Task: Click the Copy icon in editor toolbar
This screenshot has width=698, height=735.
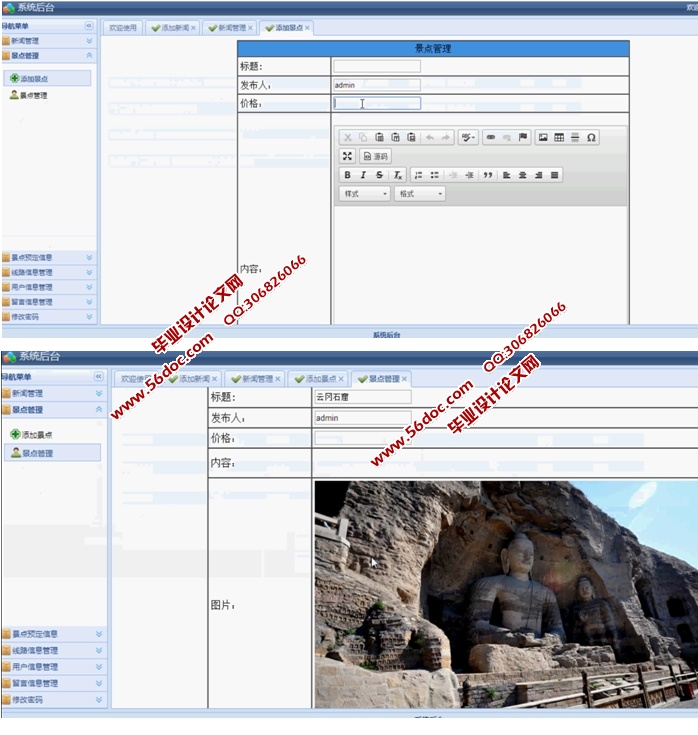Action: pos(363,137)
